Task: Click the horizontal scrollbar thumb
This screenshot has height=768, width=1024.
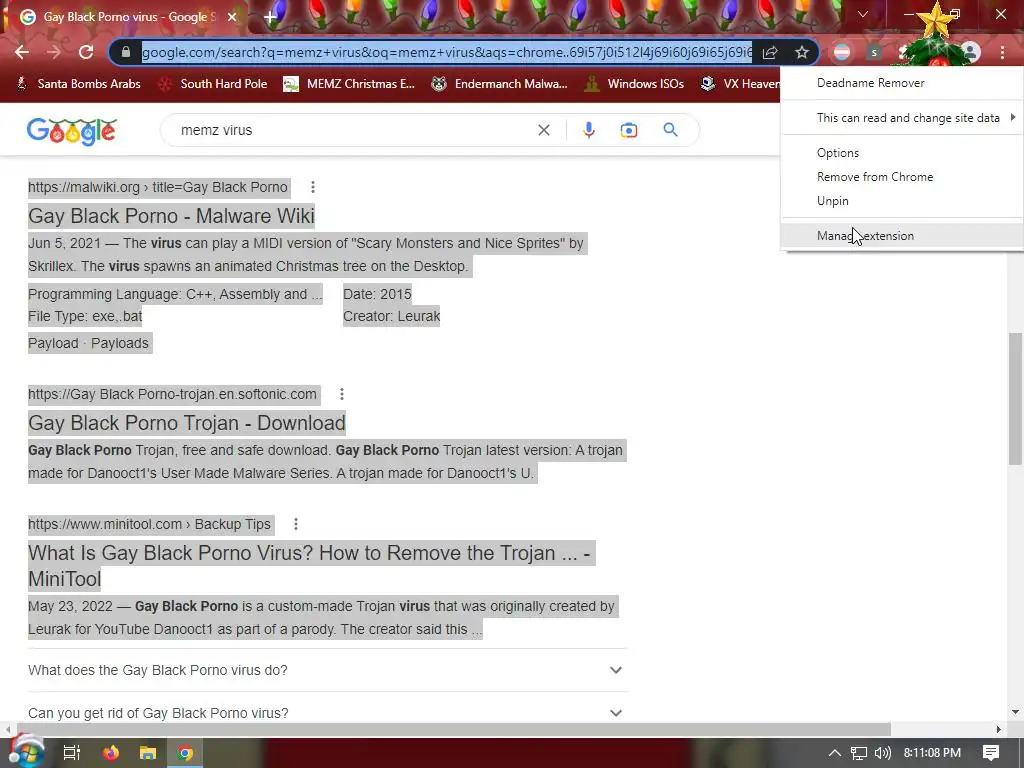Action: click(453, 729)
